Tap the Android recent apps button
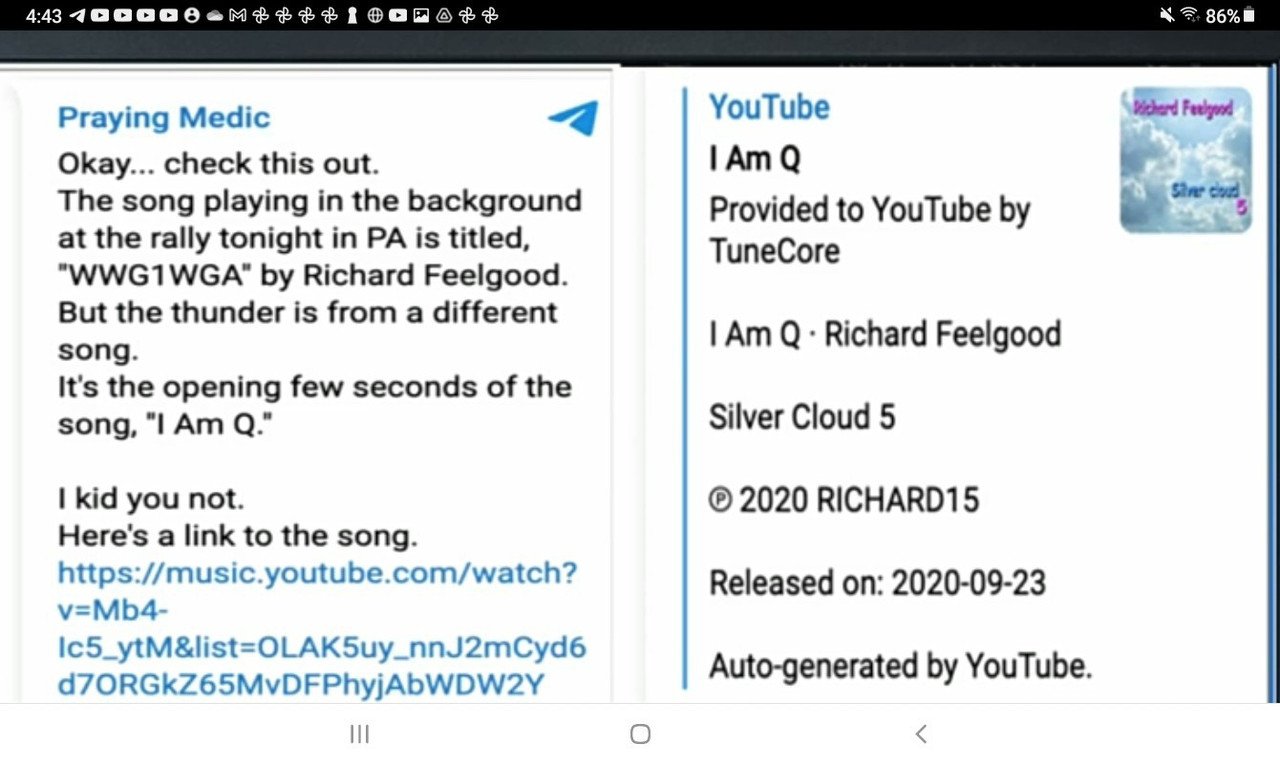This screenshot has height=764, width=1280. (360, 734)
